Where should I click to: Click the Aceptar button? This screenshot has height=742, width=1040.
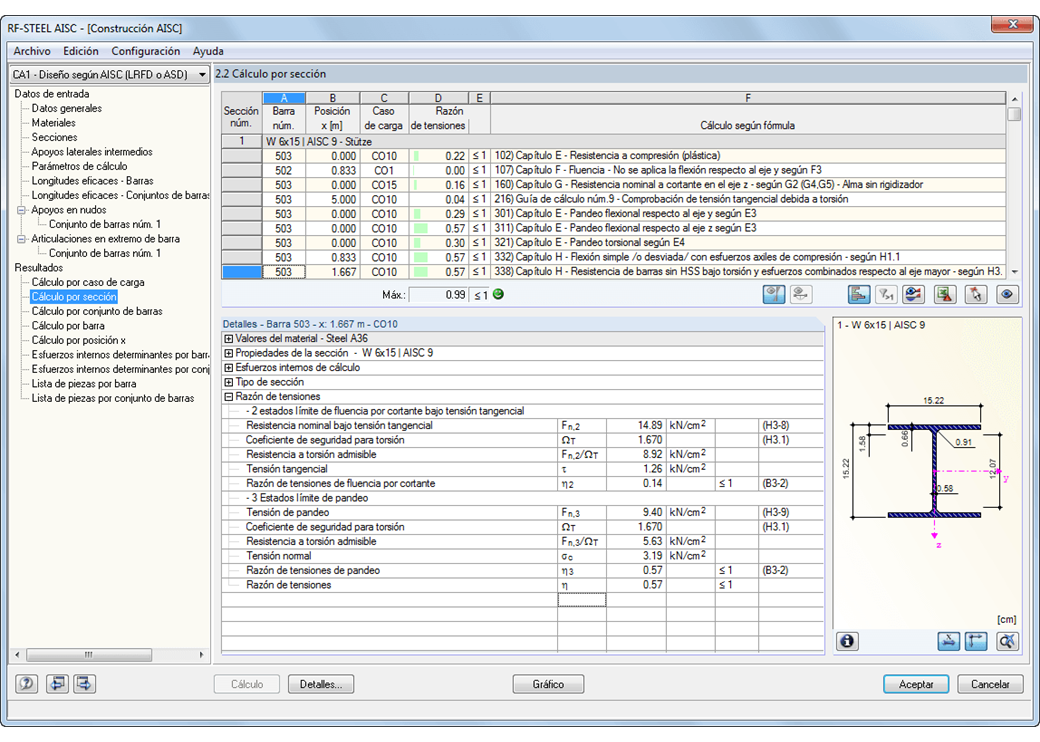tap(916, 684)
